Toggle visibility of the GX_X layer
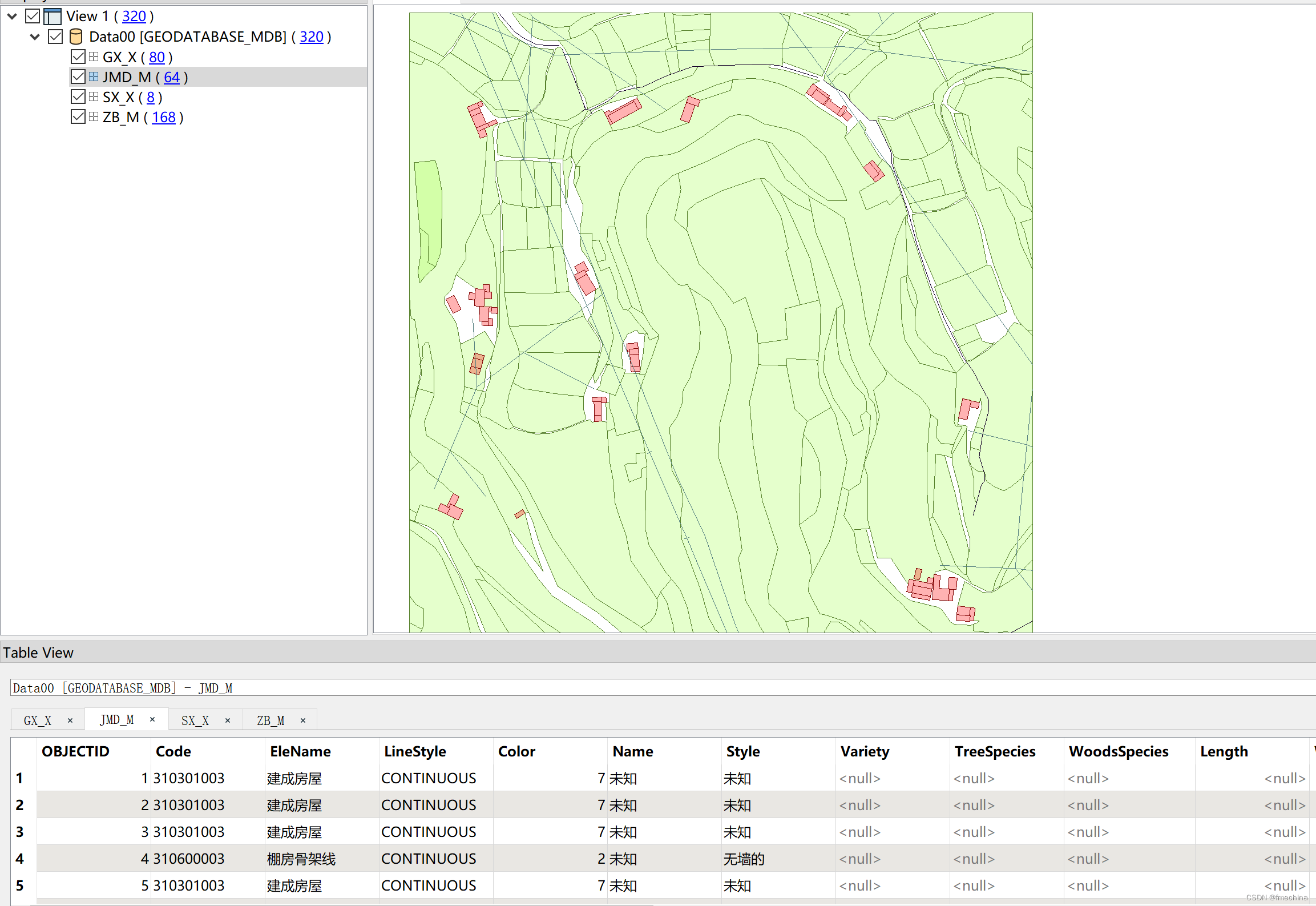 click(78, 57)
